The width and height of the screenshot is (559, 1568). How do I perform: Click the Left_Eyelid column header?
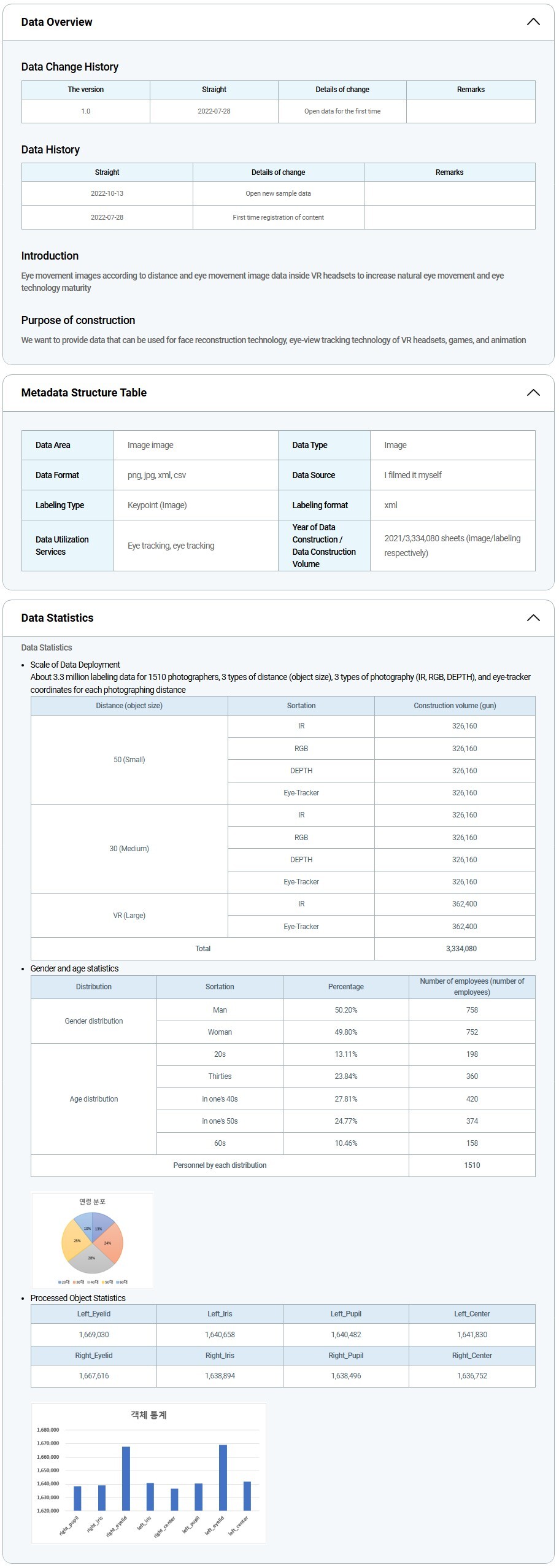(94, 1314)
